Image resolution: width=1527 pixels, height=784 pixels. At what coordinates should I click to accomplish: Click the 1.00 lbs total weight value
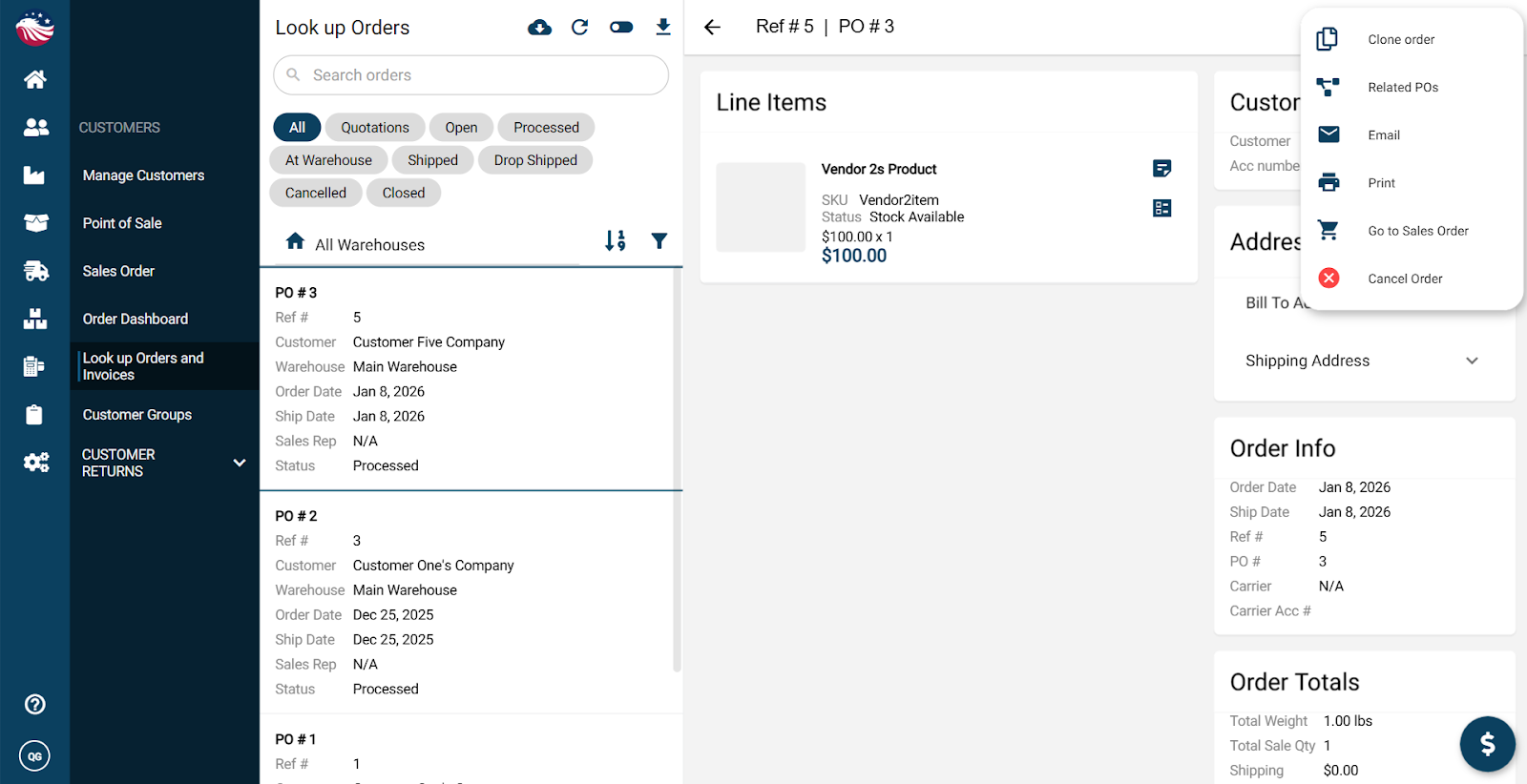pyautogui.click(x=1348, y=721)
